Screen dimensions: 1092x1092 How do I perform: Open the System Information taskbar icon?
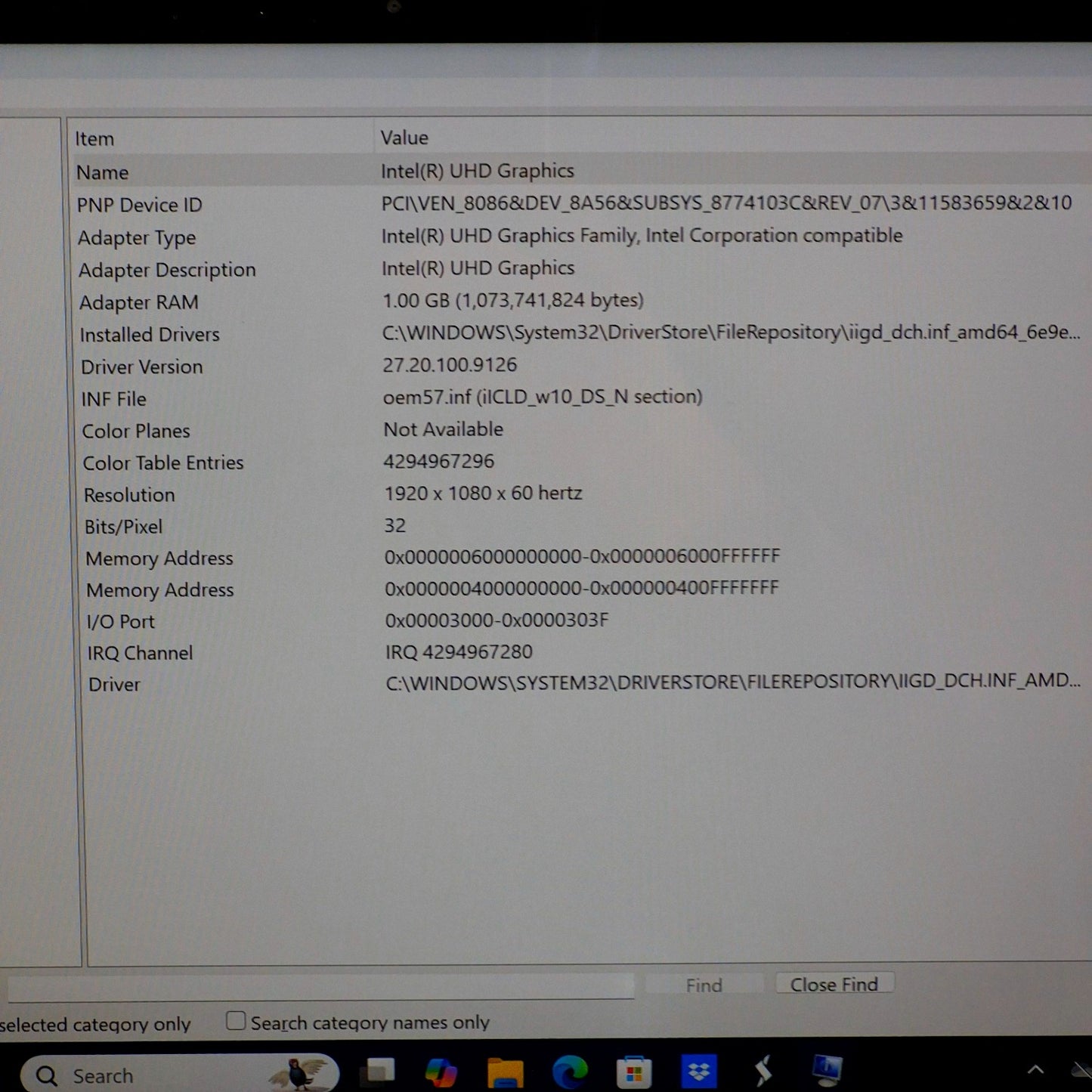[x=827, y=1070]
